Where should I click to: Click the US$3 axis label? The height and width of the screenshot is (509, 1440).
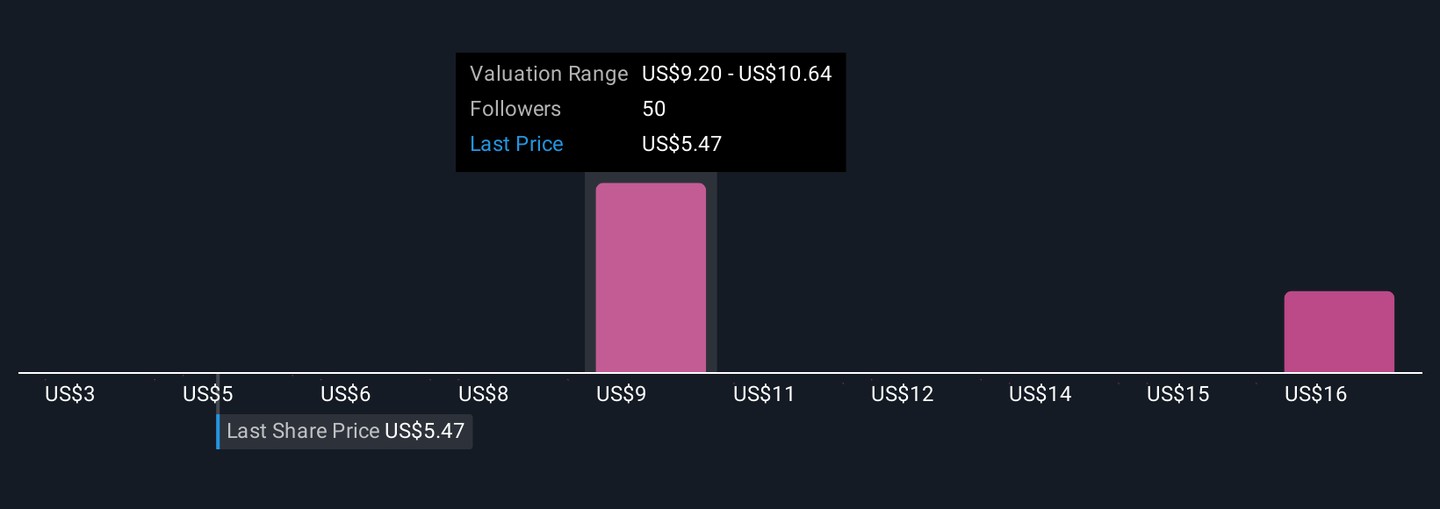[70, 394]
